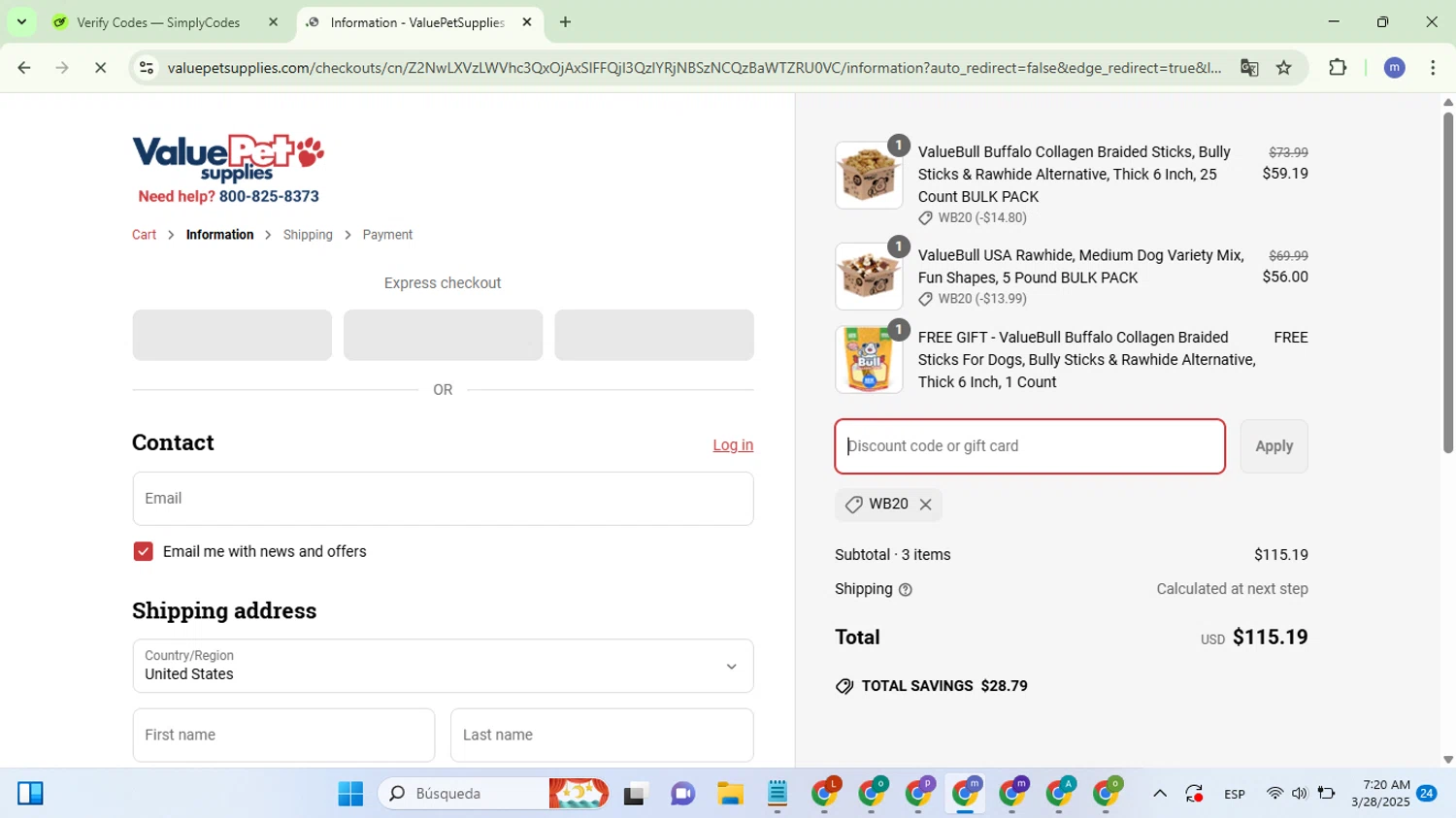Go to Cart breadcrumb
The image size is (1456, 818).
point(144,235)
